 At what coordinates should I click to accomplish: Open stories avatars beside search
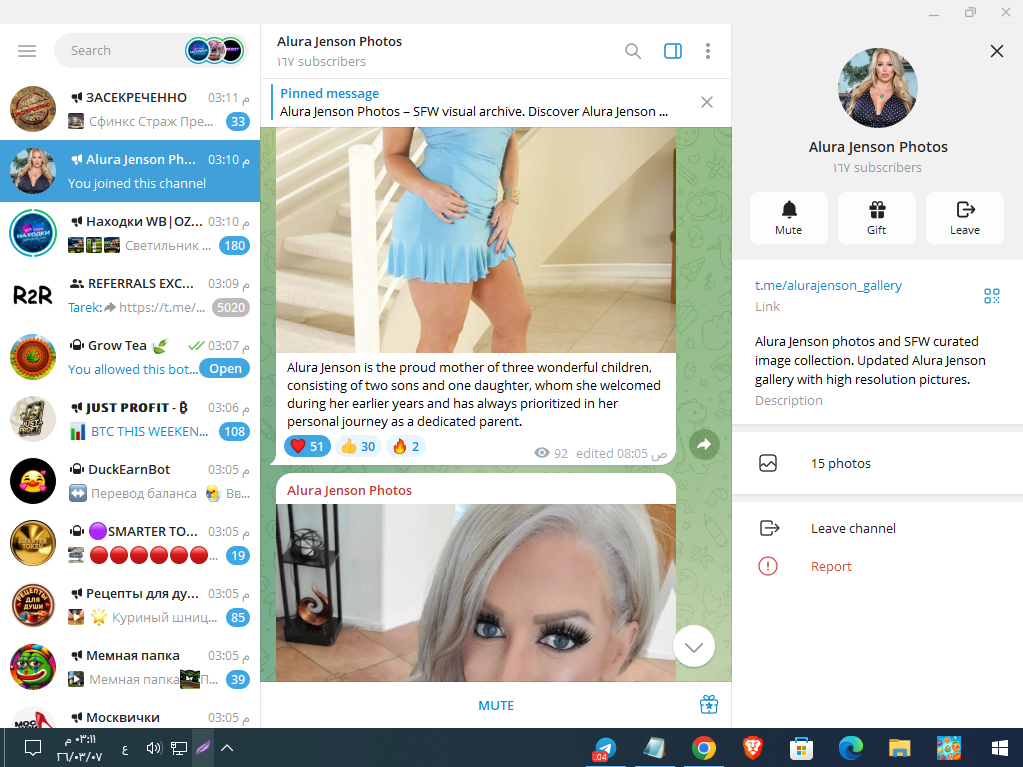[215, 51]
